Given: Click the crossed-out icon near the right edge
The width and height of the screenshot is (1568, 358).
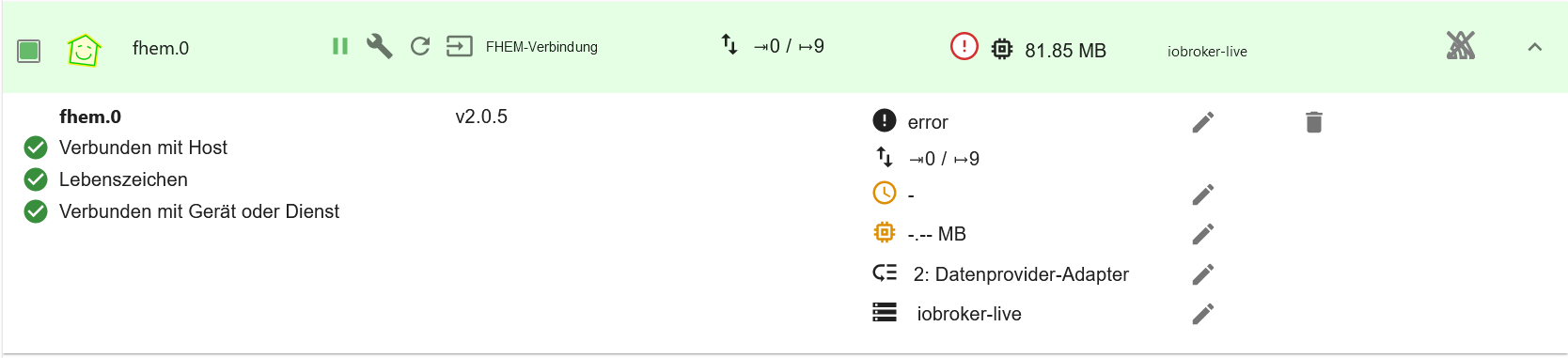Looking at the screenshot, I should (1460, 45).
